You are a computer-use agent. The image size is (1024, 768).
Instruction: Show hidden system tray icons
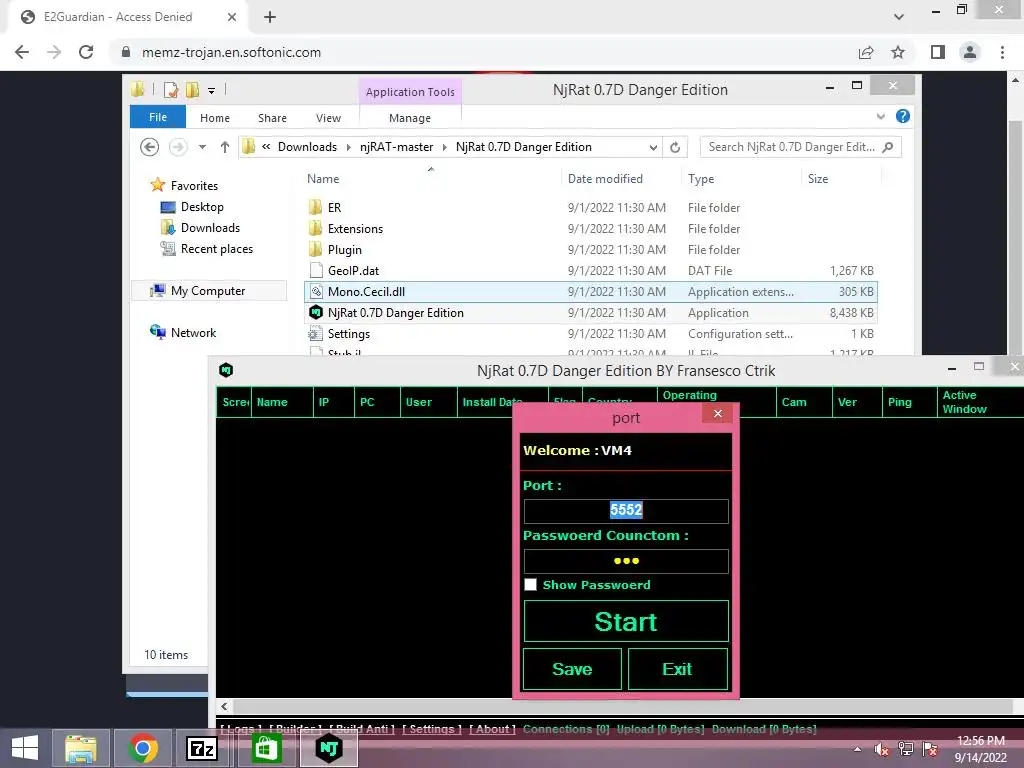tap(857, 749)
